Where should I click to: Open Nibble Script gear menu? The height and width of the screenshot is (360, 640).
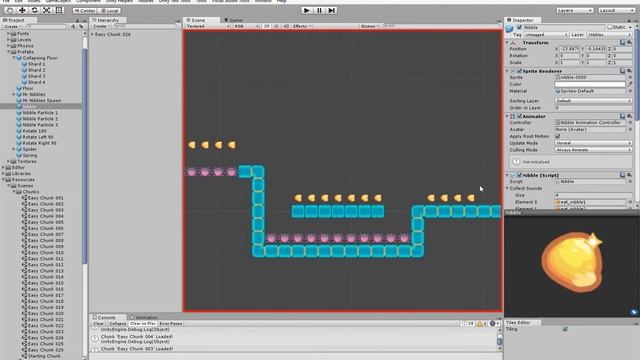click(x=629, y=175)
